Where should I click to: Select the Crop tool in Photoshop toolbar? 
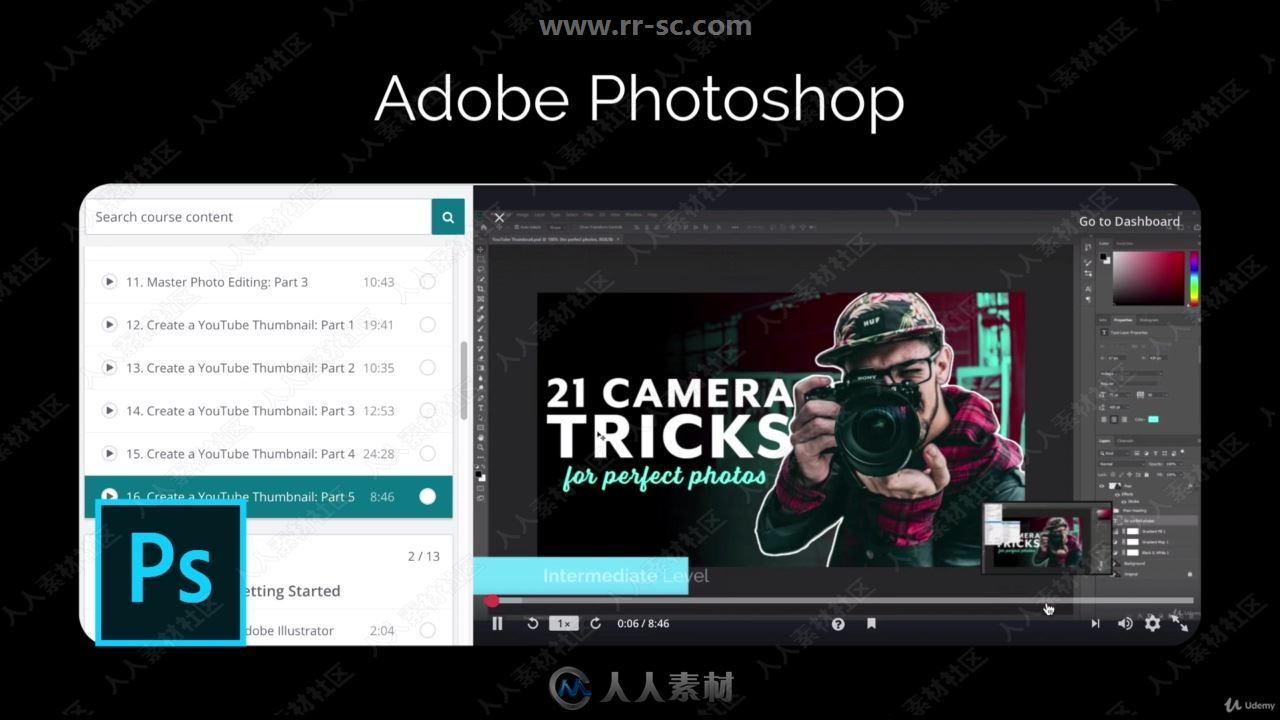[481, 288]
